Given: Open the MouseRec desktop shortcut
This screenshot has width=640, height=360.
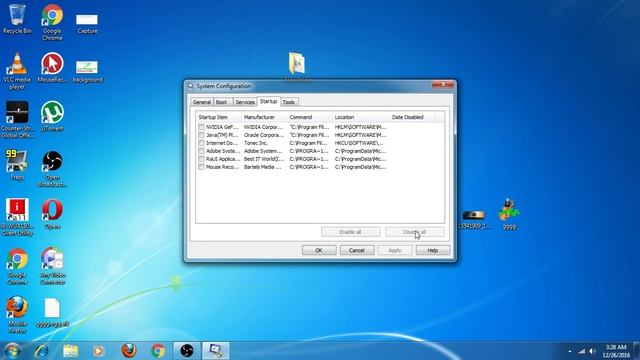Looking at the screenshot, I should click(x=52, y=68).
